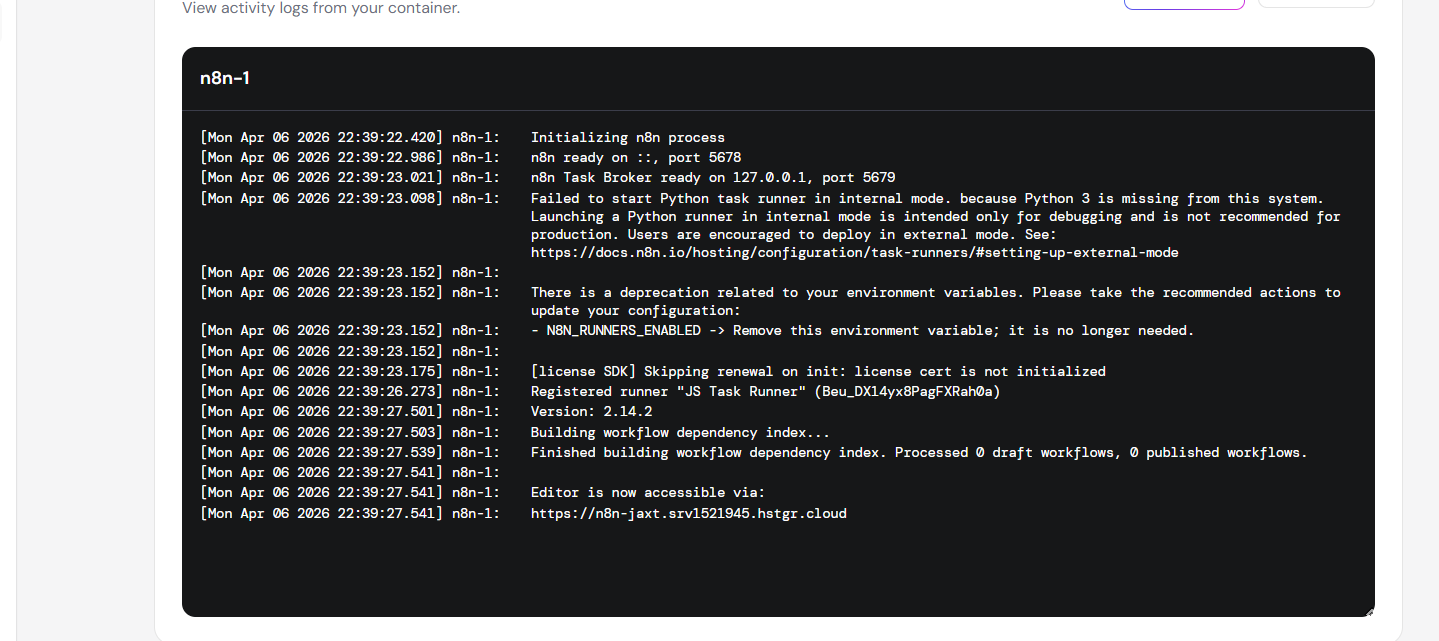Click the license SDK skipping renewal message
This screenshot has width=1439, height=641.
[x=817, y=371]
